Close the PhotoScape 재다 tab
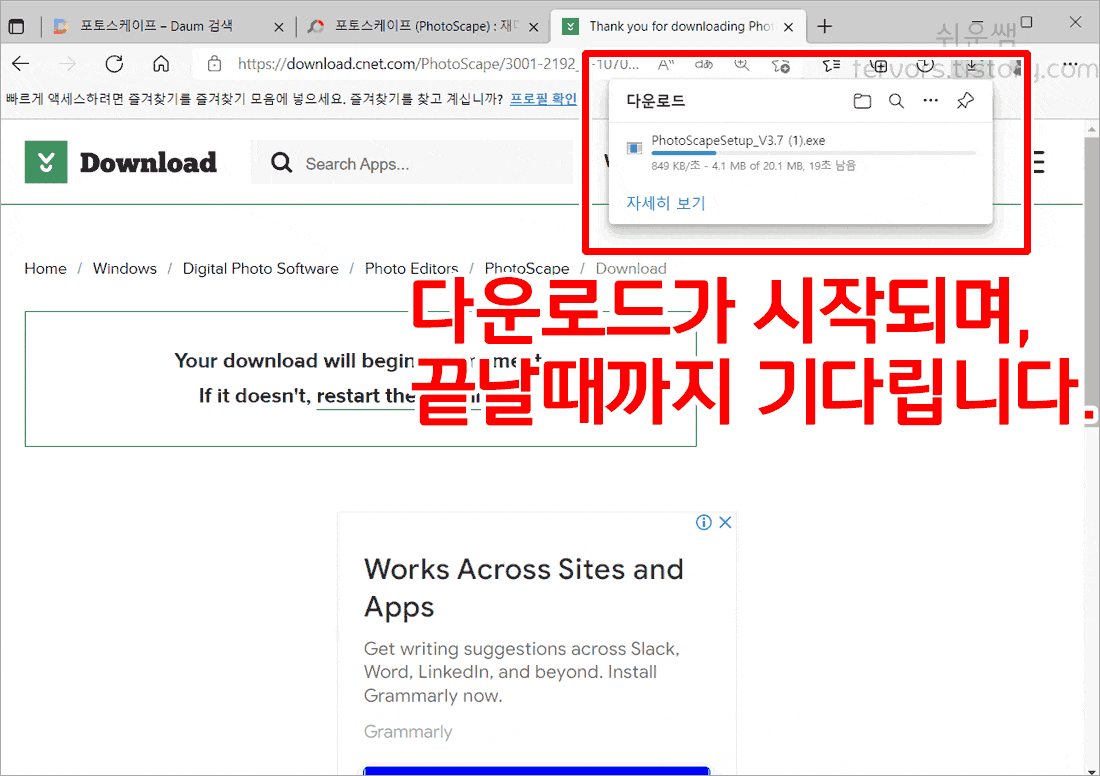 pyautogui.click(x=534, y=27)
